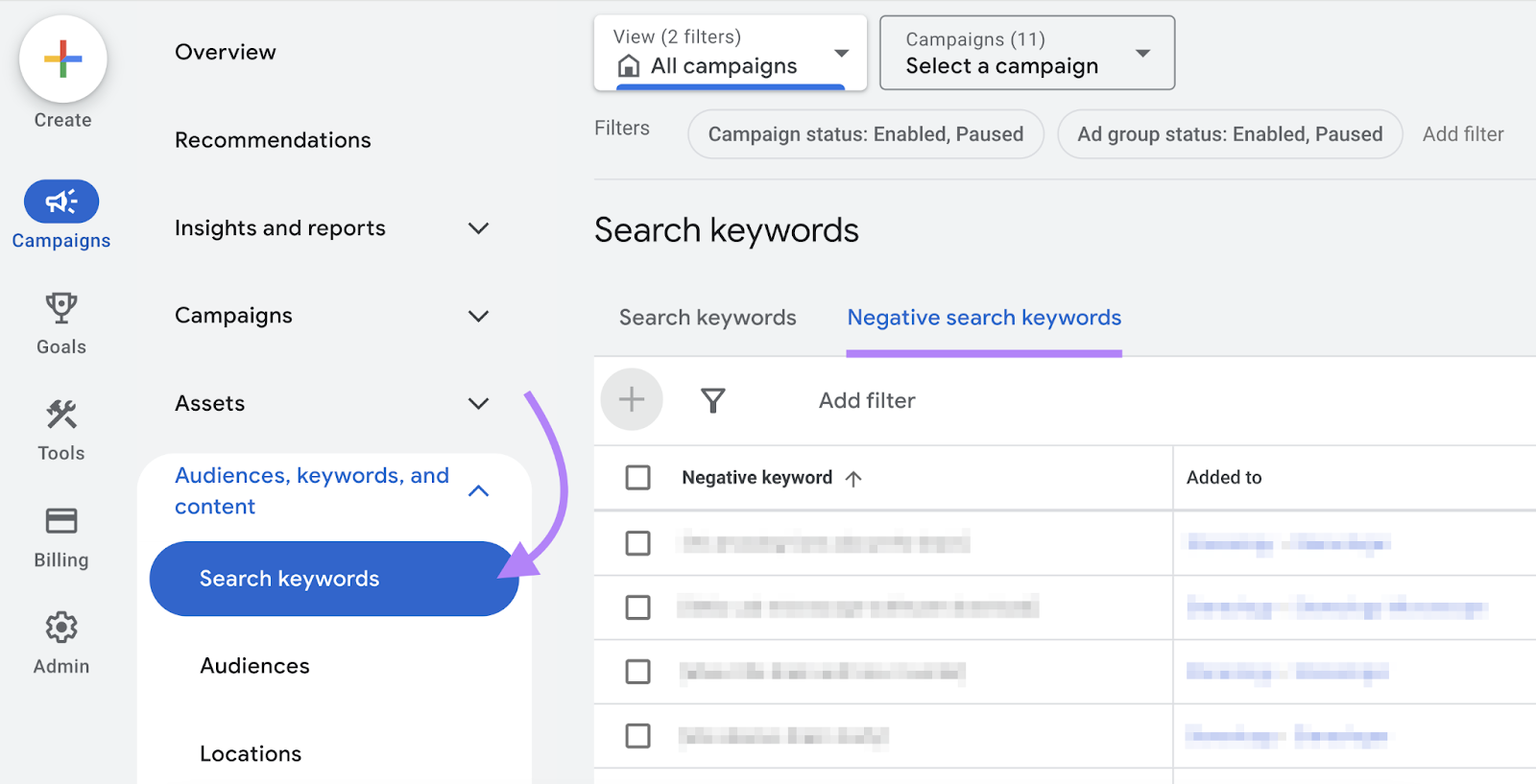
Task: Open Goals trophy icon
Action: (61, 308)
